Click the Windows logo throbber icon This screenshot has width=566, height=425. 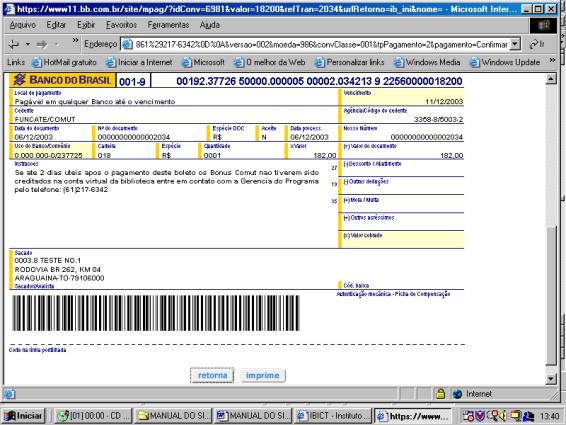point(543,25)
